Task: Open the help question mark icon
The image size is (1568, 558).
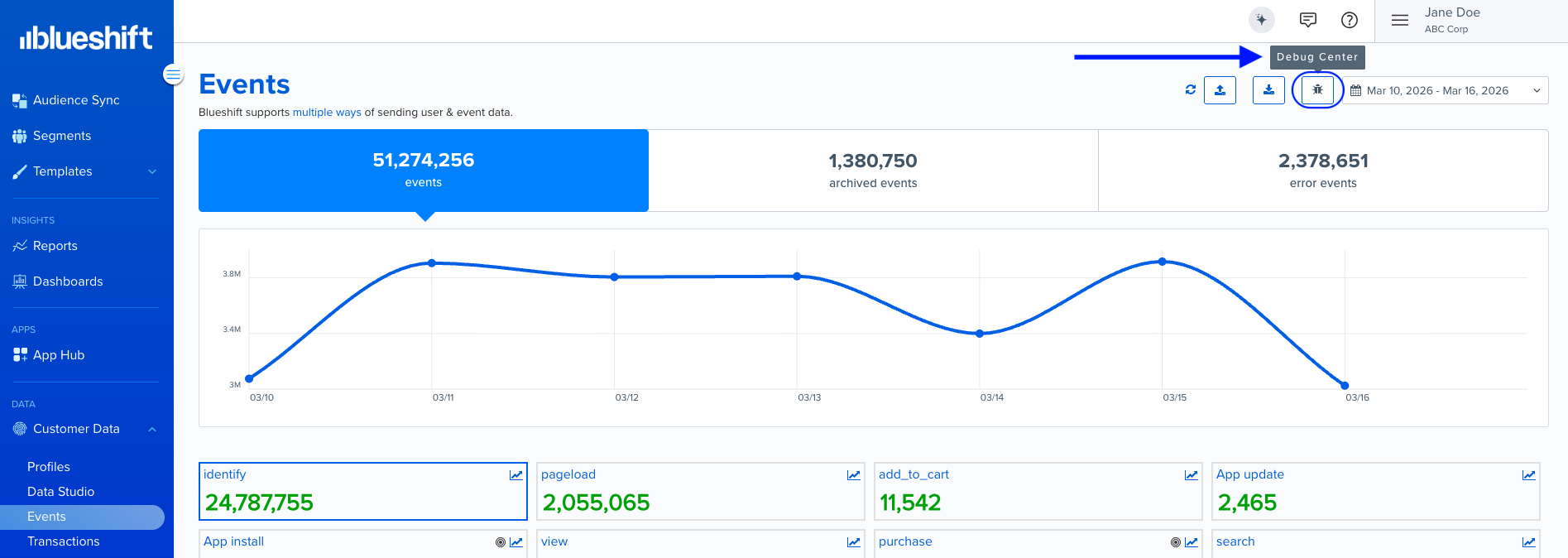Action: (1349, 20)
